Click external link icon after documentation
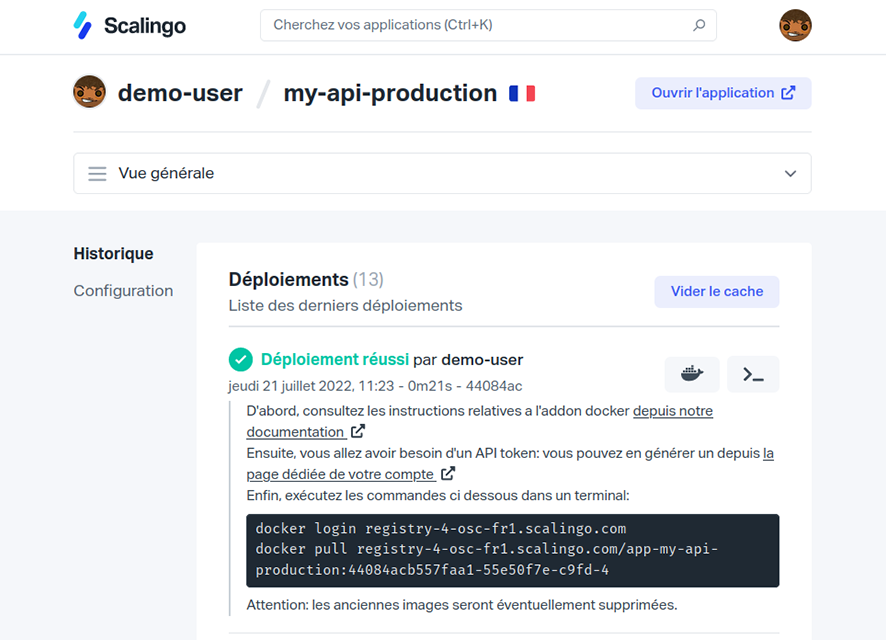 coord(357,432)
